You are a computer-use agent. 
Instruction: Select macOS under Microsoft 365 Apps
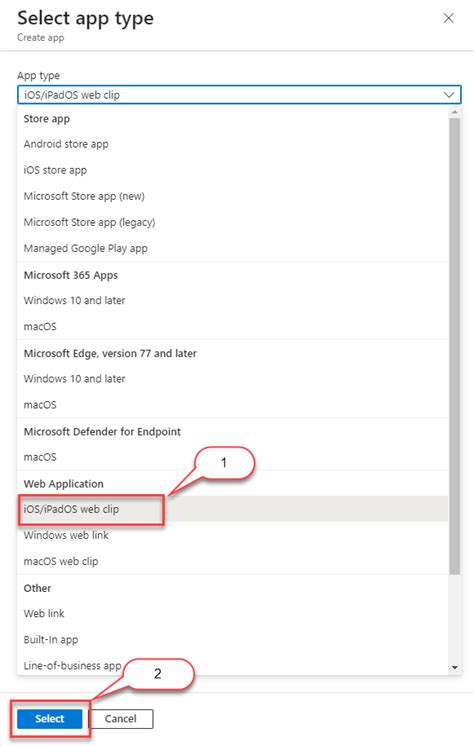pos(233,326)
